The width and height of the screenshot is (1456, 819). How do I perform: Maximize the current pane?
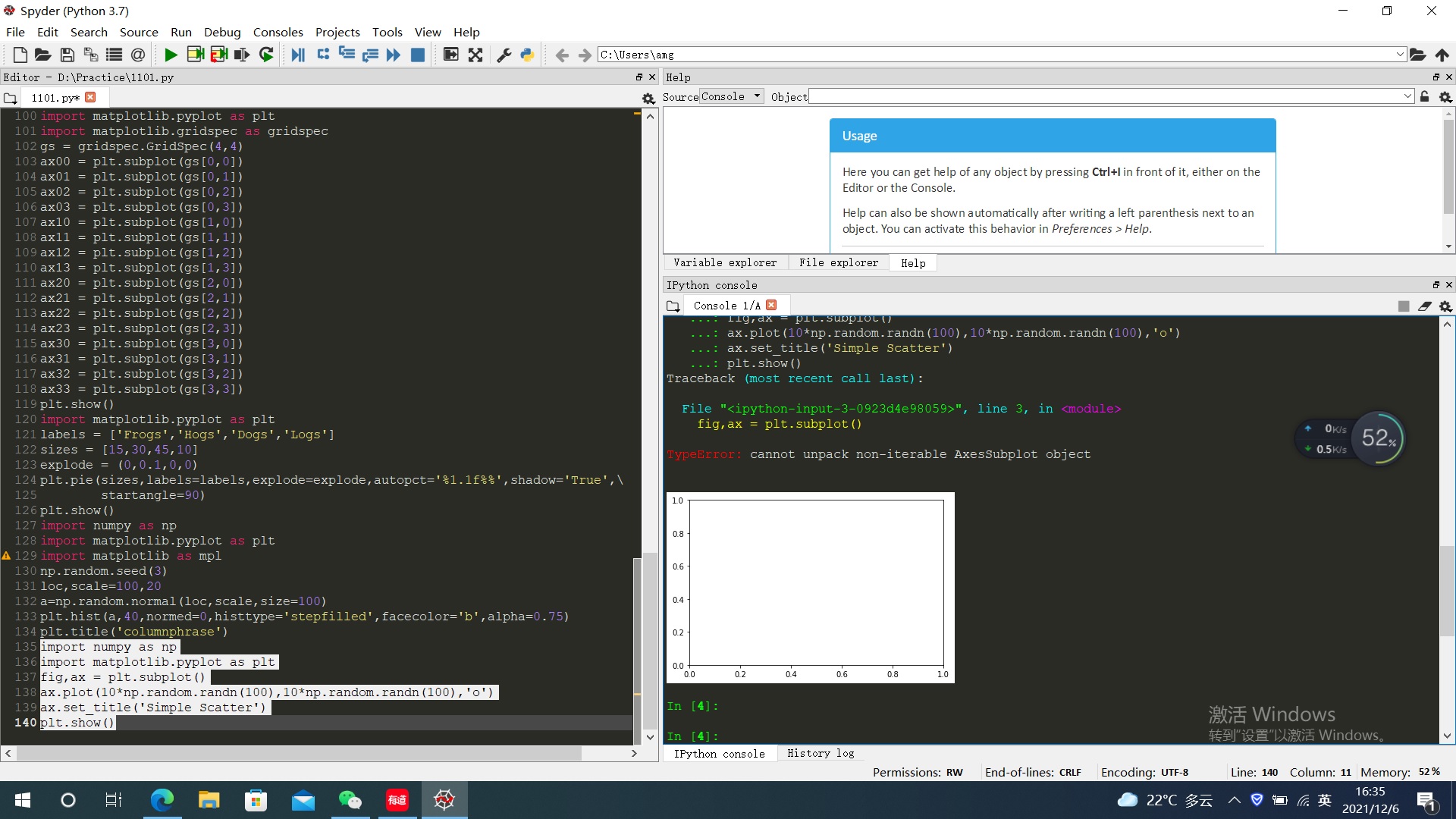point(451,55)
